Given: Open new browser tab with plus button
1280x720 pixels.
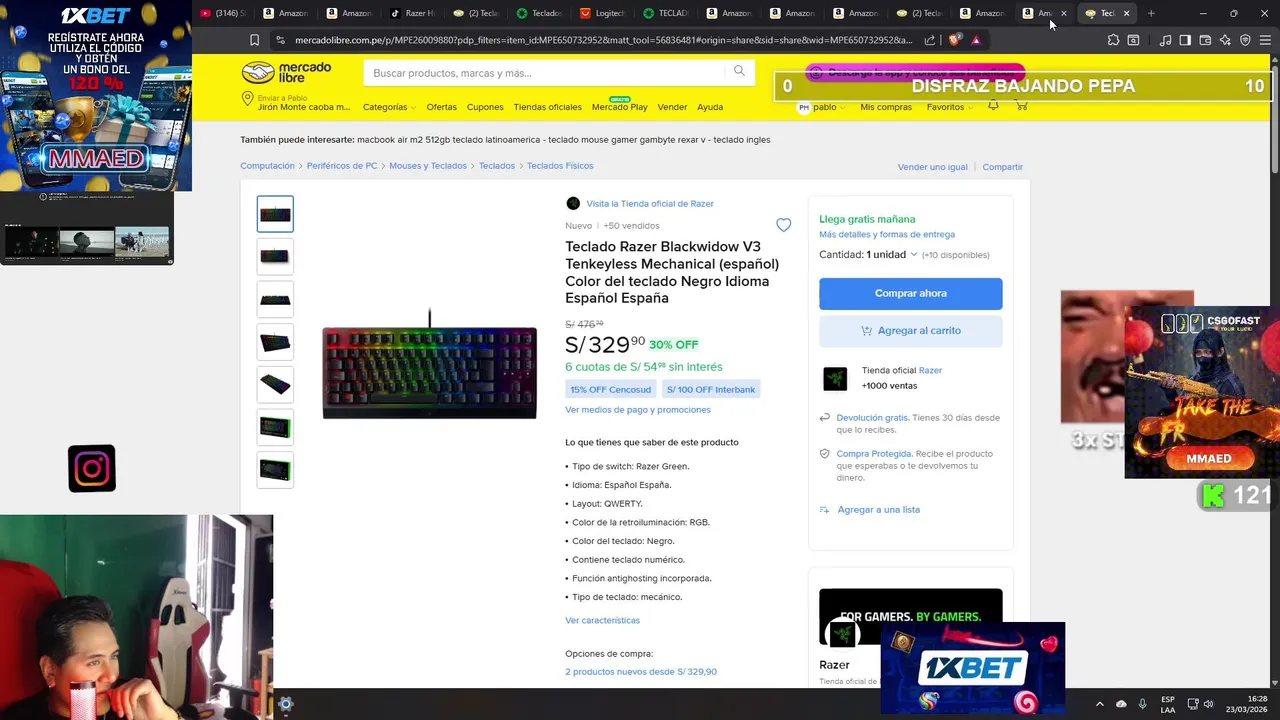Looking at the screenshot, I should tap(1151, 13).
